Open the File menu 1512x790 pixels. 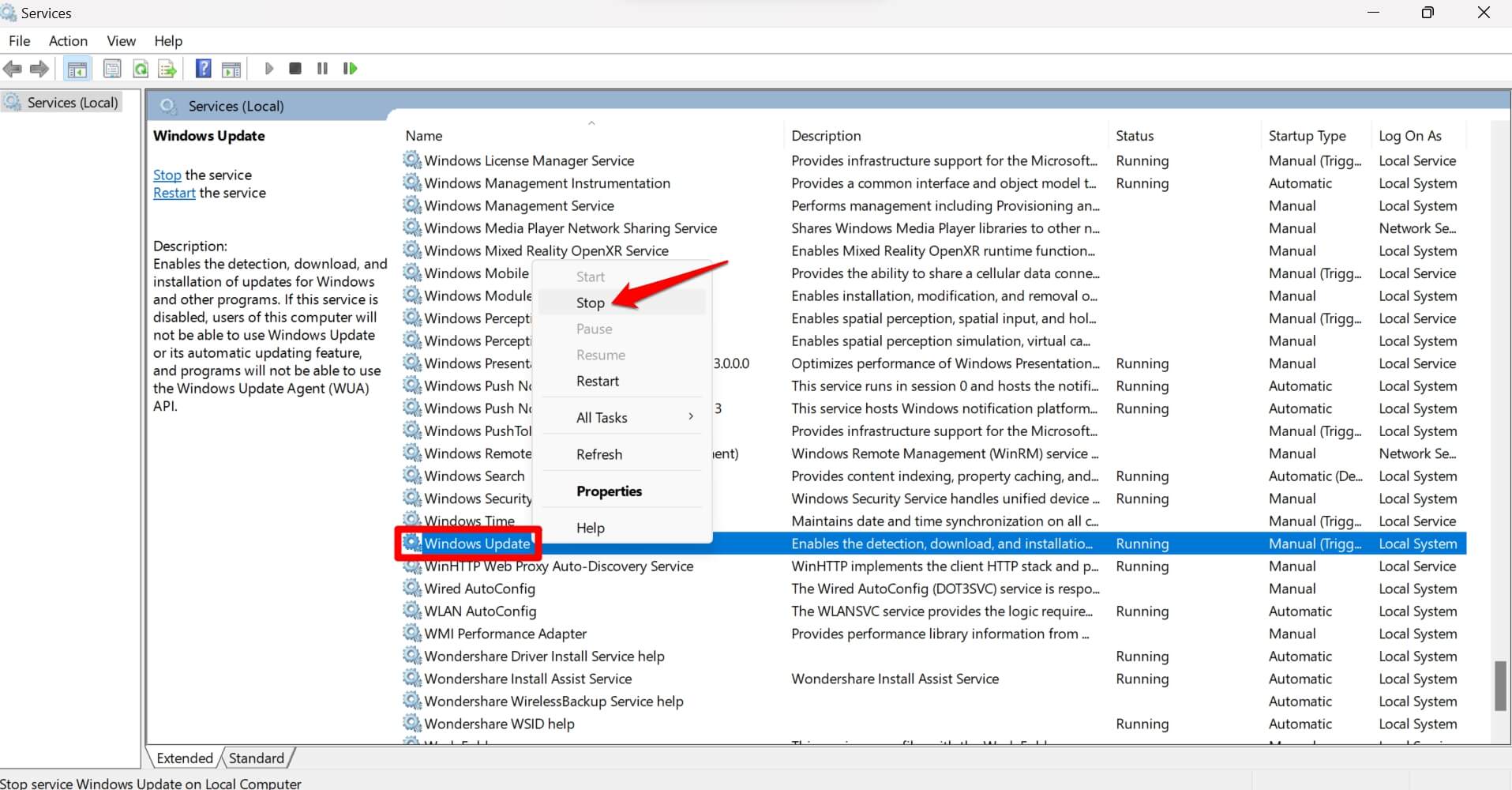tap(20, 41)
